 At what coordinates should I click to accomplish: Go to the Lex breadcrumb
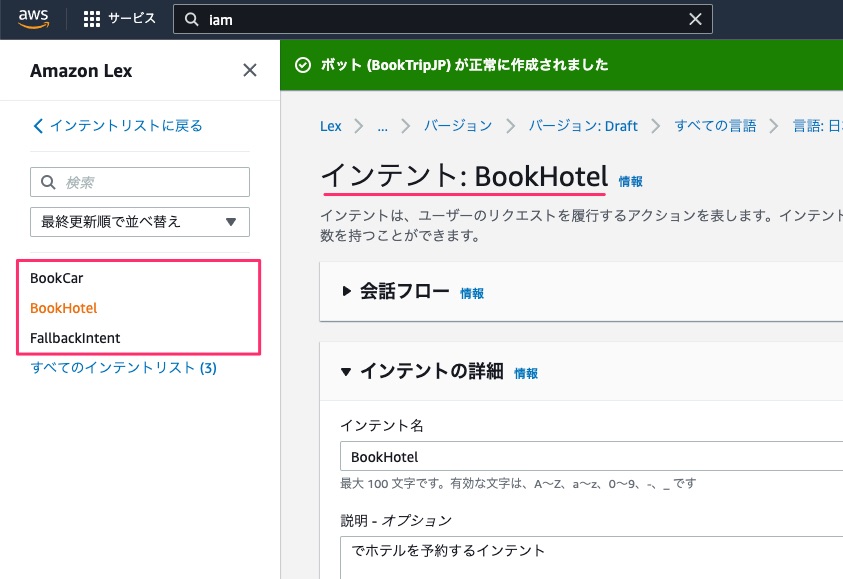coord(331,126)
